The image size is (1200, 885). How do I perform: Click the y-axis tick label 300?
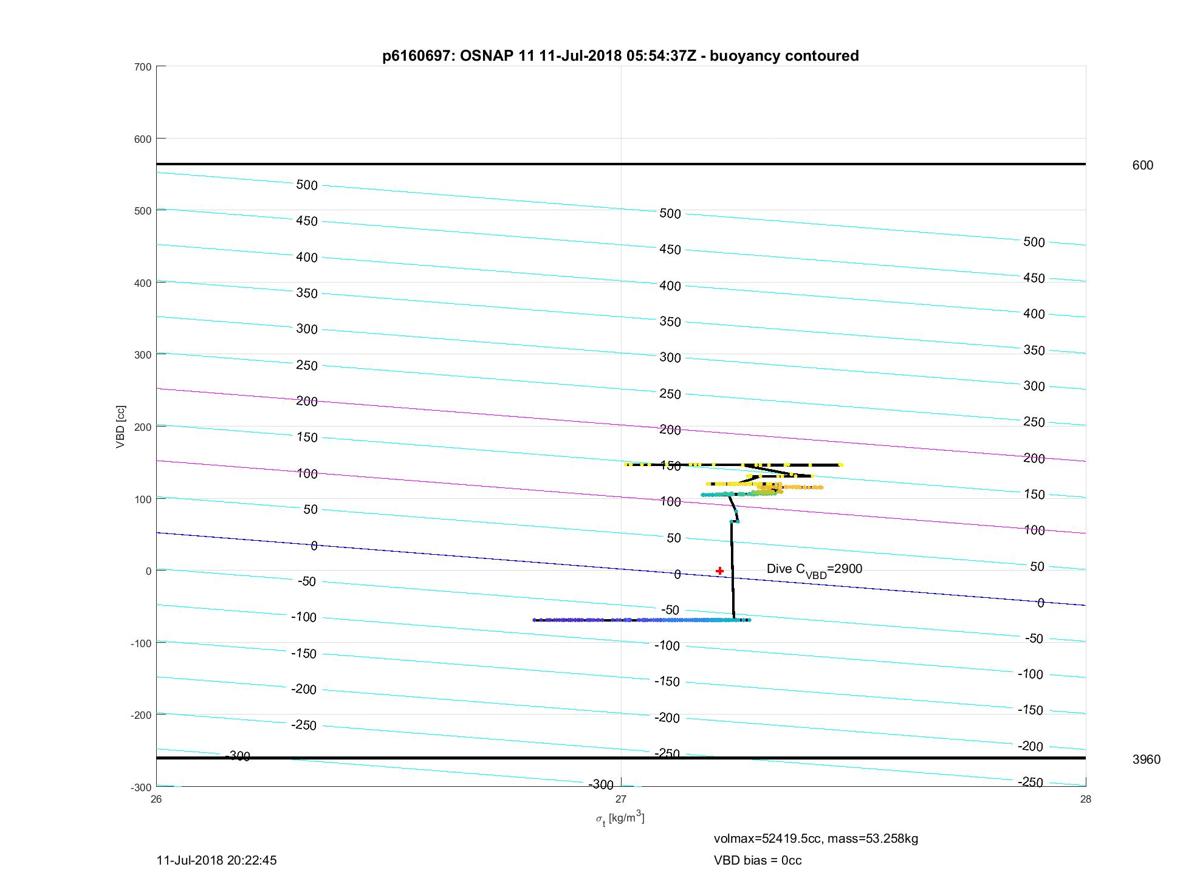click(x=142, y=355)
